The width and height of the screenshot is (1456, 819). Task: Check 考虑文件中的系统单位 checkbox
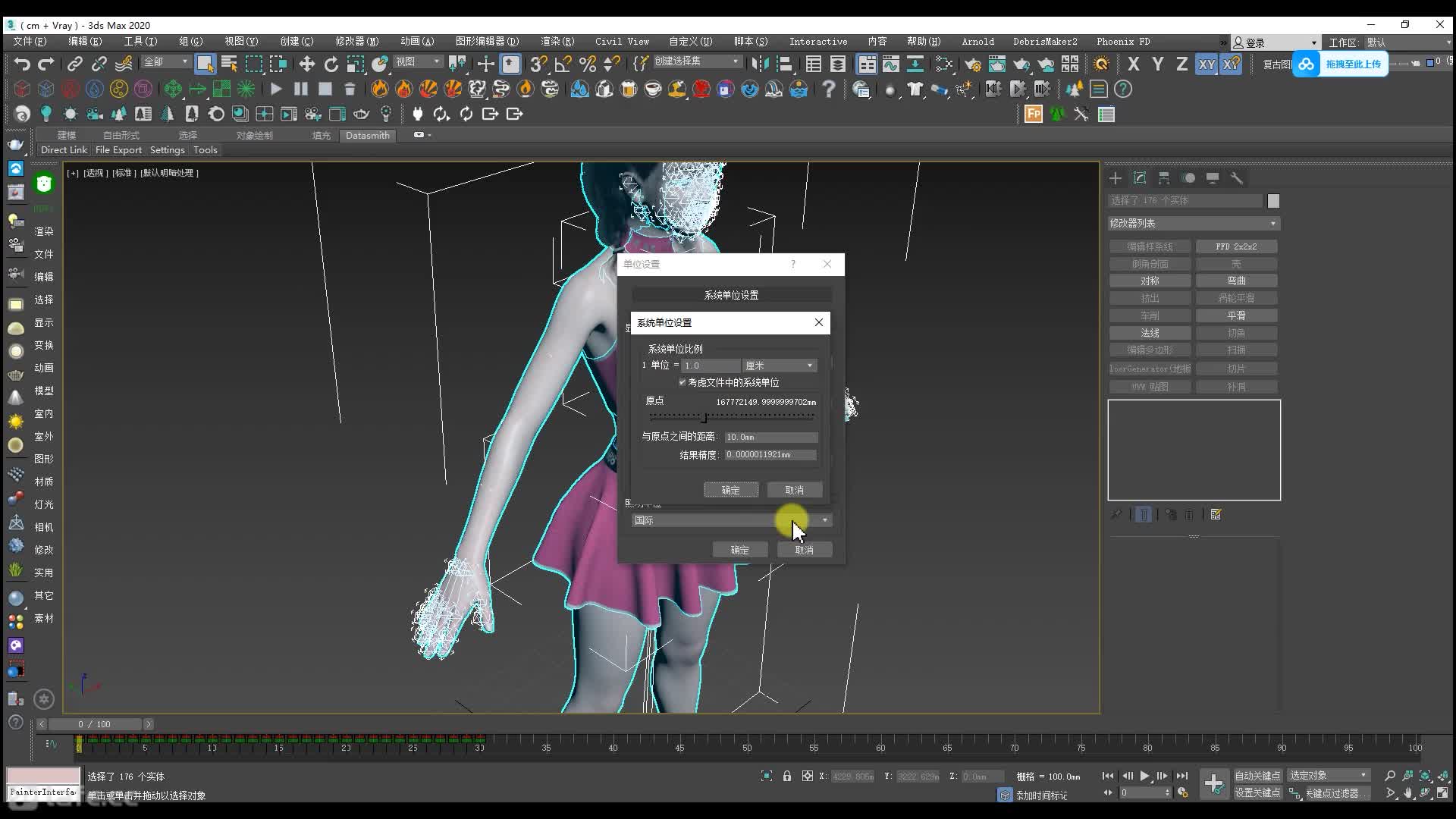682,382
